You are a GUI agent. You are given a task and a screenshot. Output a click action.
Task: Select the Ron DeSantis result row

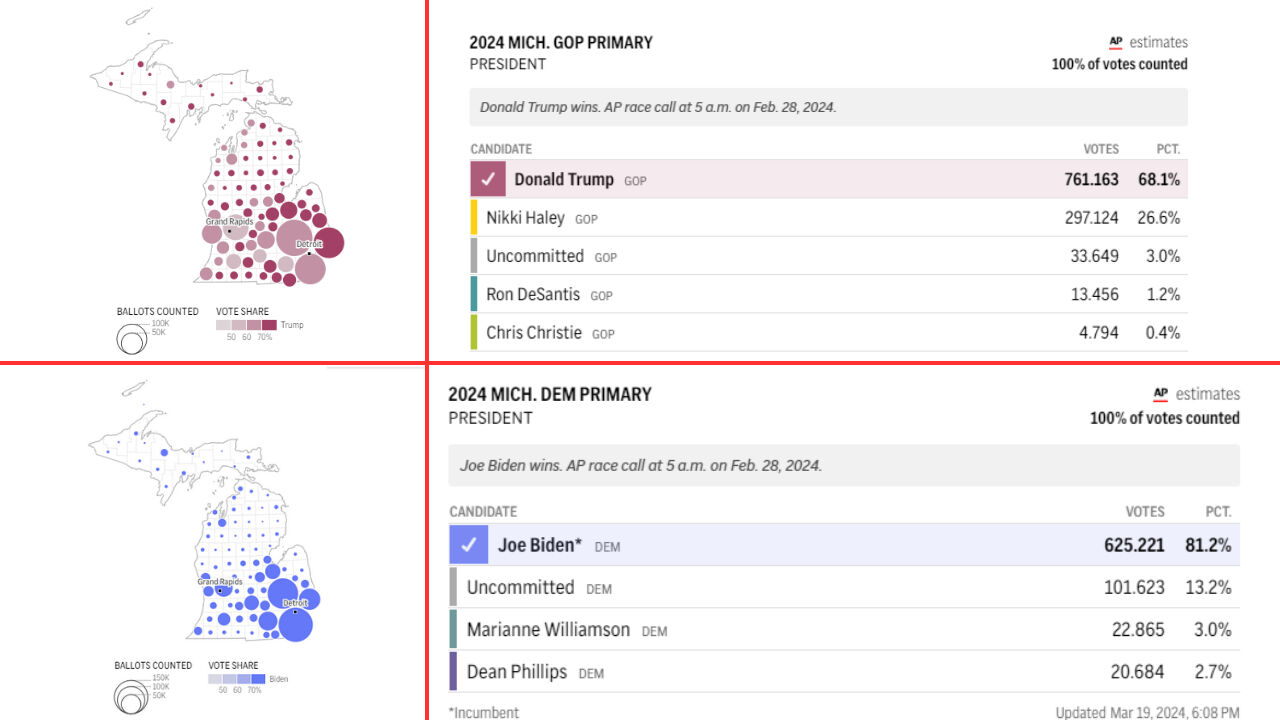(828, 295)
